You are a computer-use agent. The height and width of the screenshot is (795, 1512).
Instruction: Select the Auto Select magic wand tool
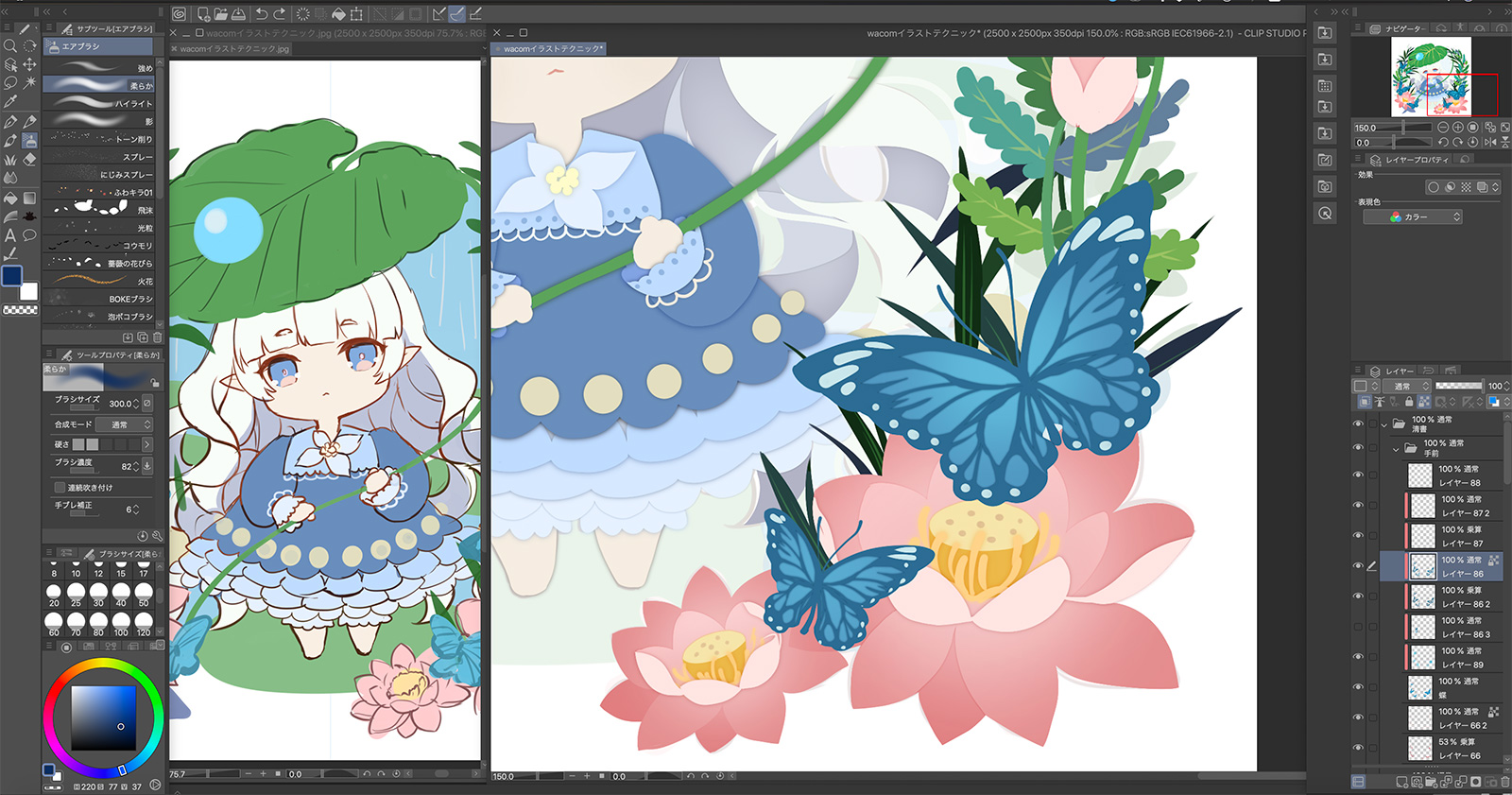pos(30,83)
